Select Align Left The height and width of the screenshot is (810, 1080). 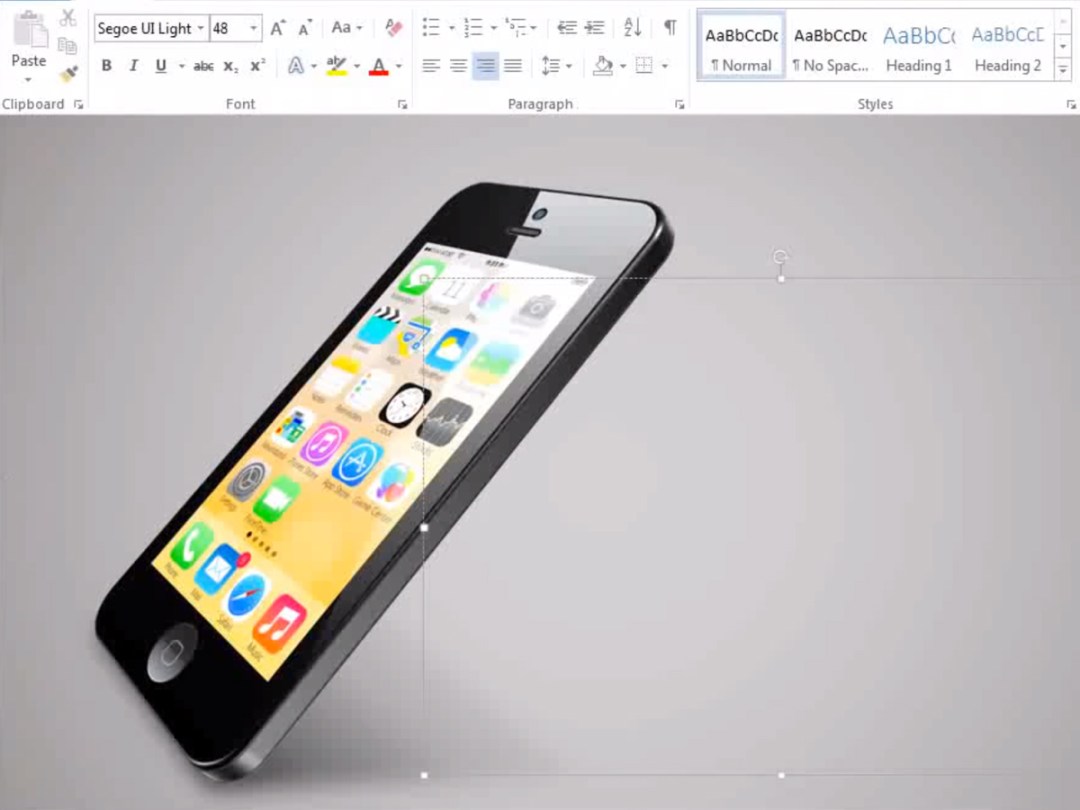(431, 66)
